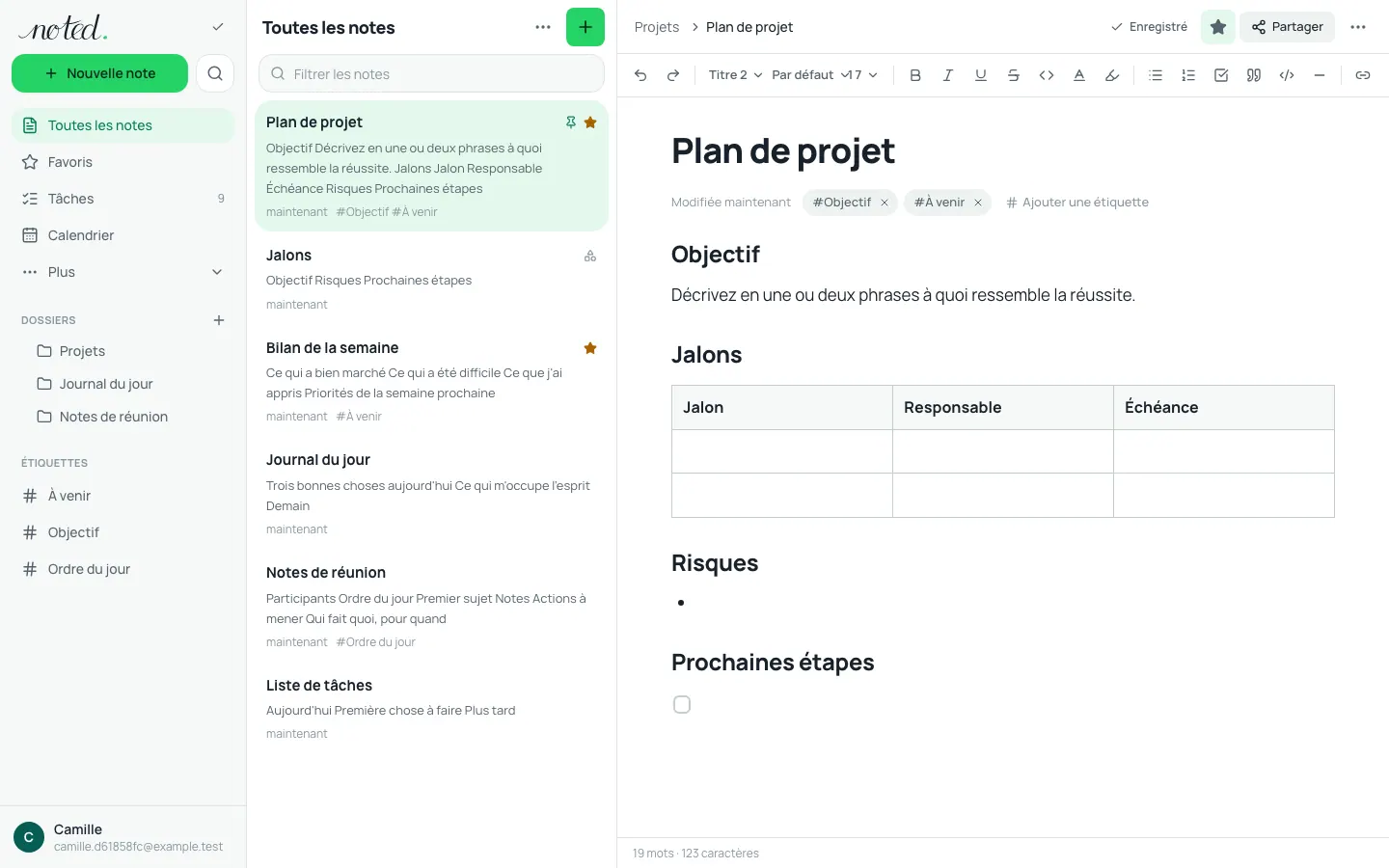Apply inline code formatting
The image size is (1389, 868).
tap(1047, 75)
